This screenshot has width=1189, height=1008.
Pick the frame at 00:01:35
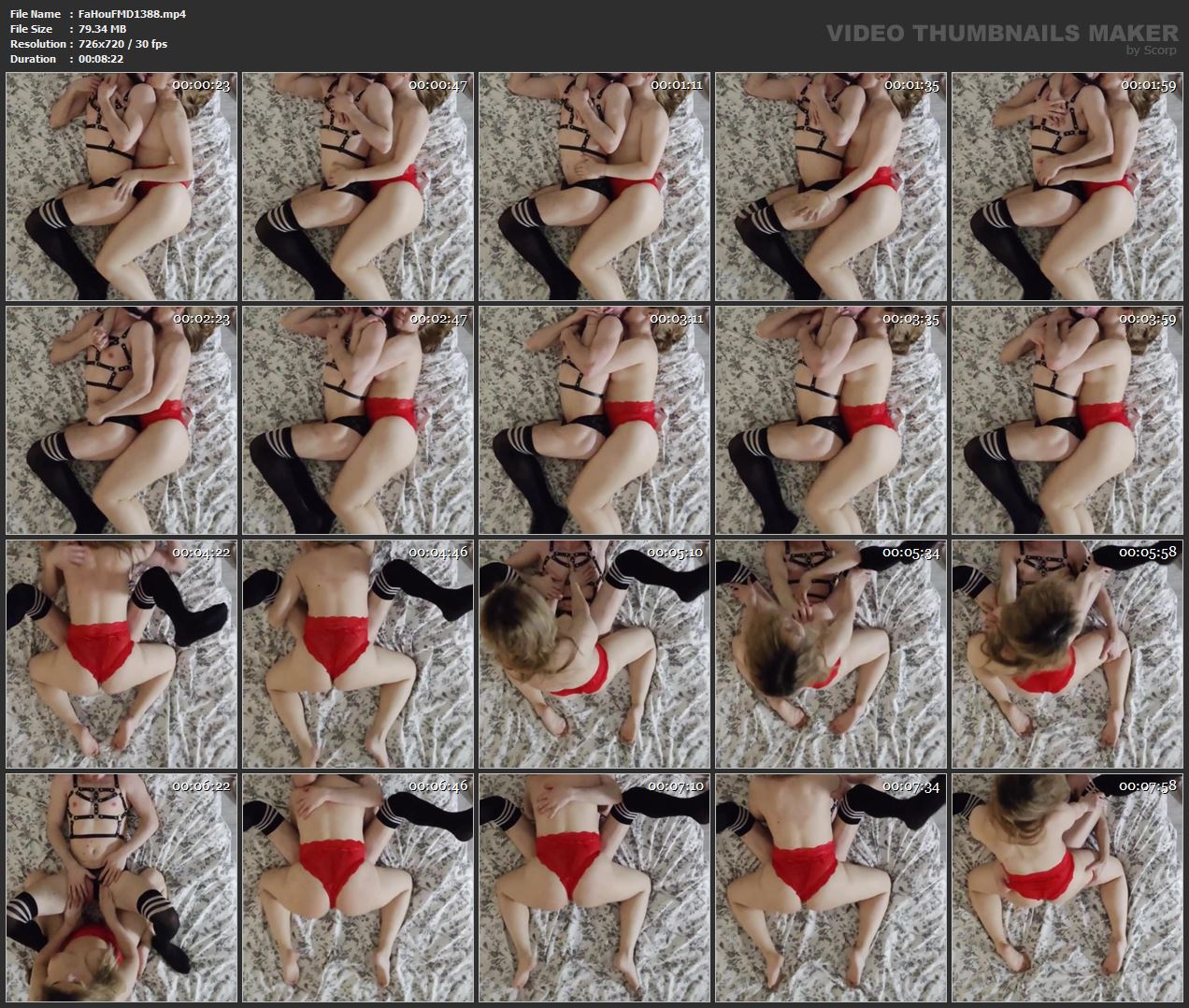point(831,186)
